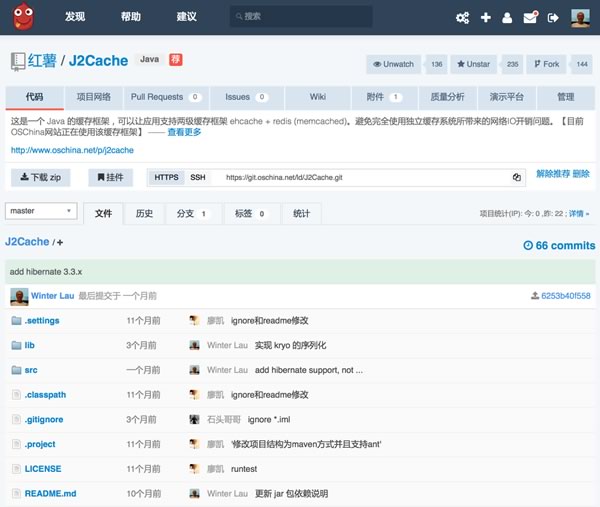This screenshot has width=600, height=507.
Task: Open the oschina.net/p/j2cache link
Action: pyautogui.click(x=72, y=150)
